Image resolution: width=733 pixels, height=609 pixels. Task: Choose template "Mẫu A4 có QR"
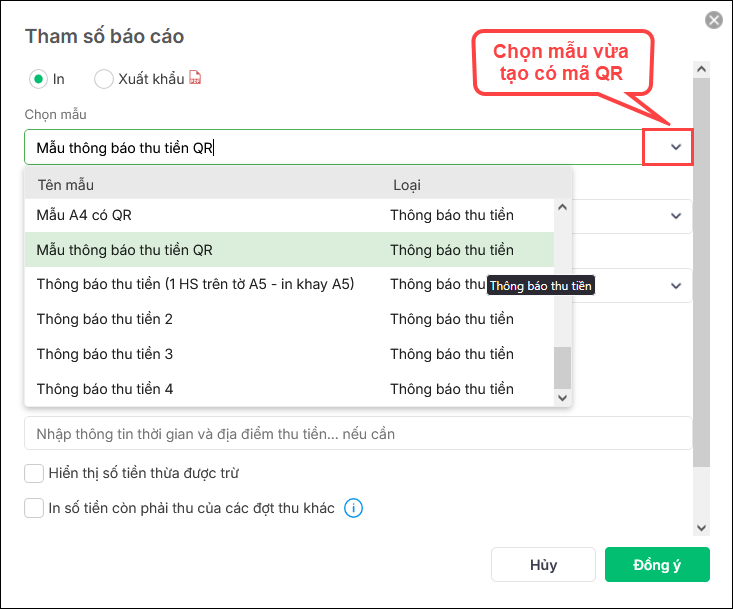pyautogui.click(x=84, y=215)
